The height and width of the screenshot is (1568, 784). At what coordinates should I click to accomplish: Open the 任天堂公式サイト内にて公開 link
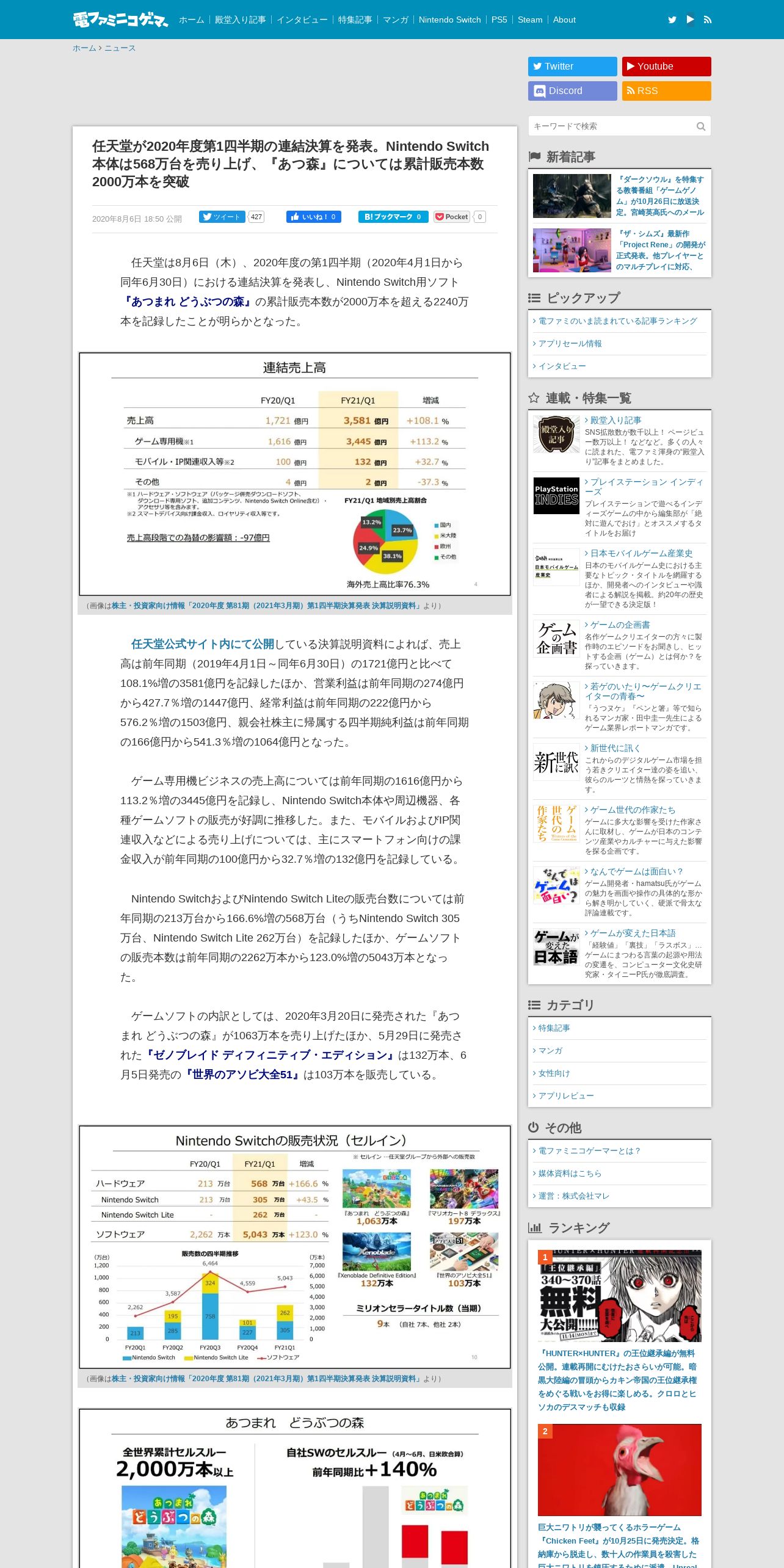tap(203, 644)
